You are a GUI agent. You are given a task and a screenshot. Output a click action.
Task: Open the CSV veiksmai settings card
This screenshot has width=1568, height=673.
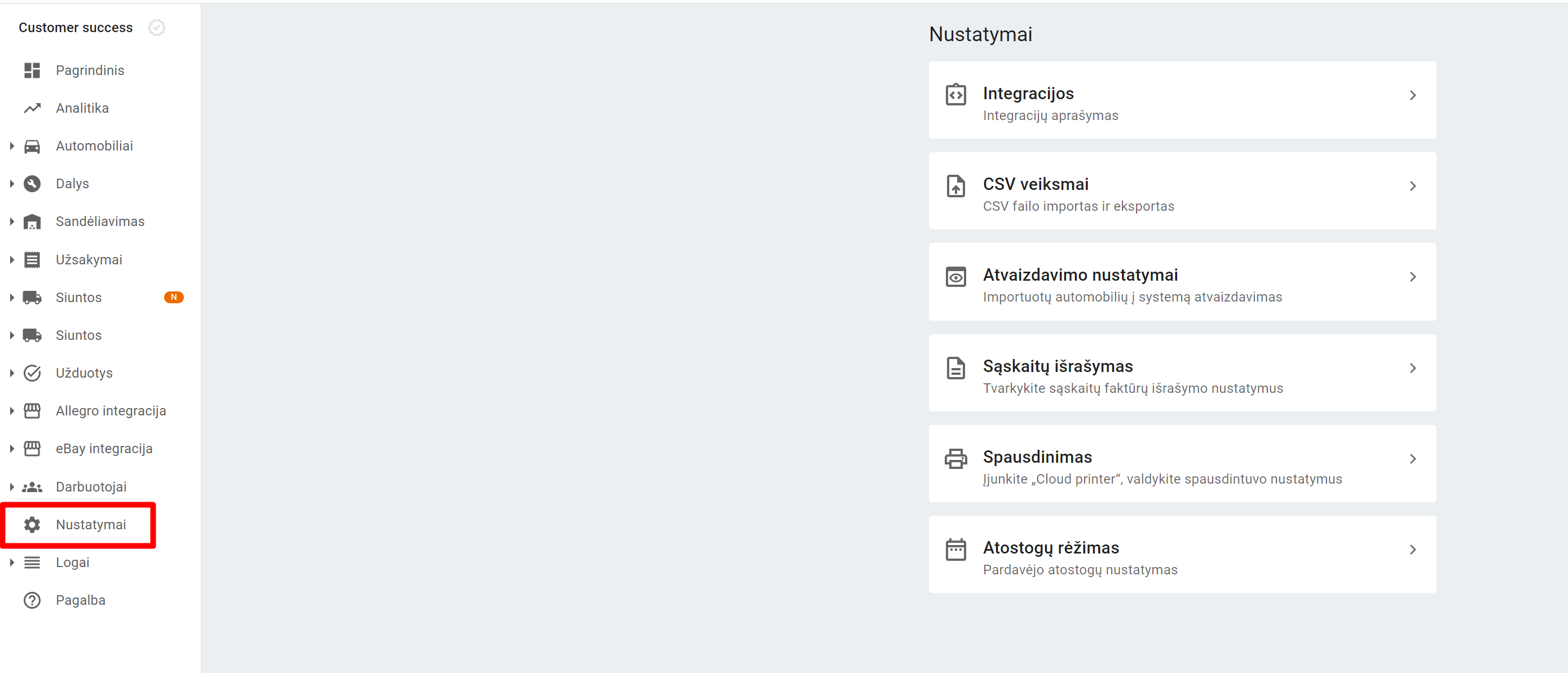(1182, 191)
